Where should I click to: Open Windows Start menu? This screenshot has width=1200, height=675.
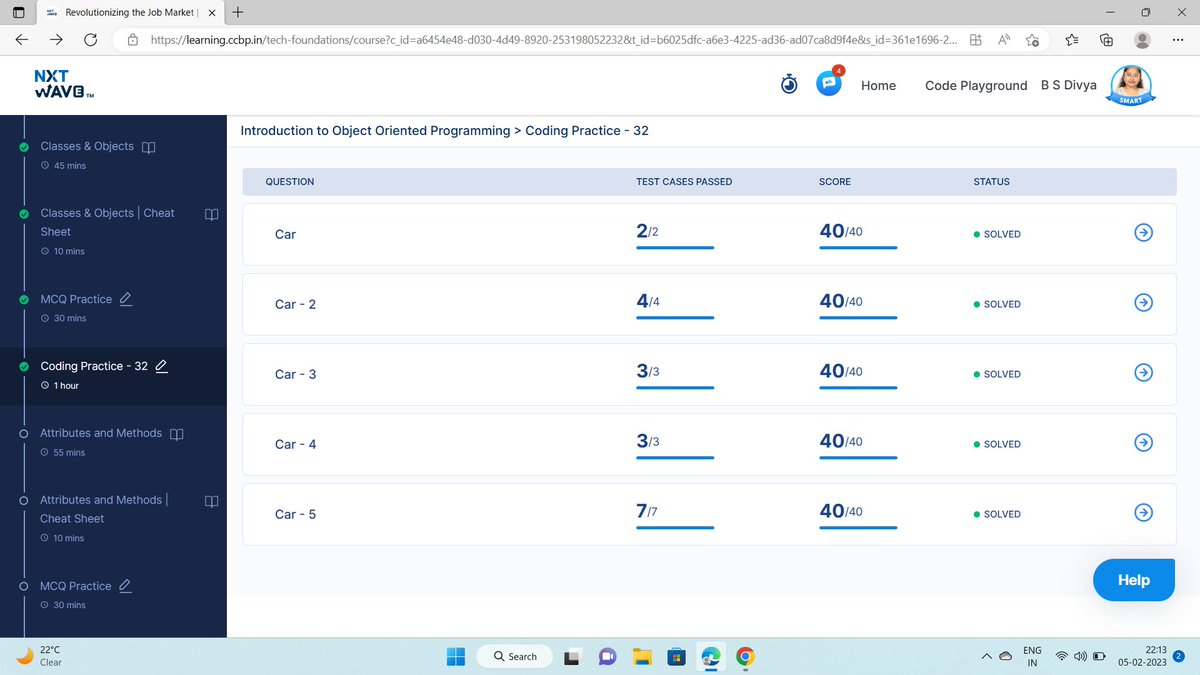(x=456, y=656)
